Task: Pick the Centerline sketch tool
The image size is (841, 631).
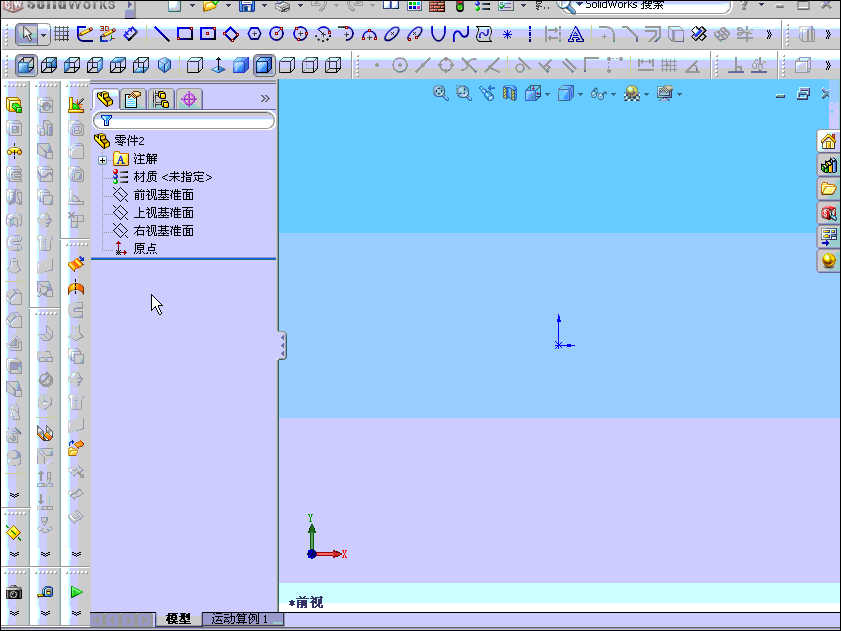Action: coord(530,34)
